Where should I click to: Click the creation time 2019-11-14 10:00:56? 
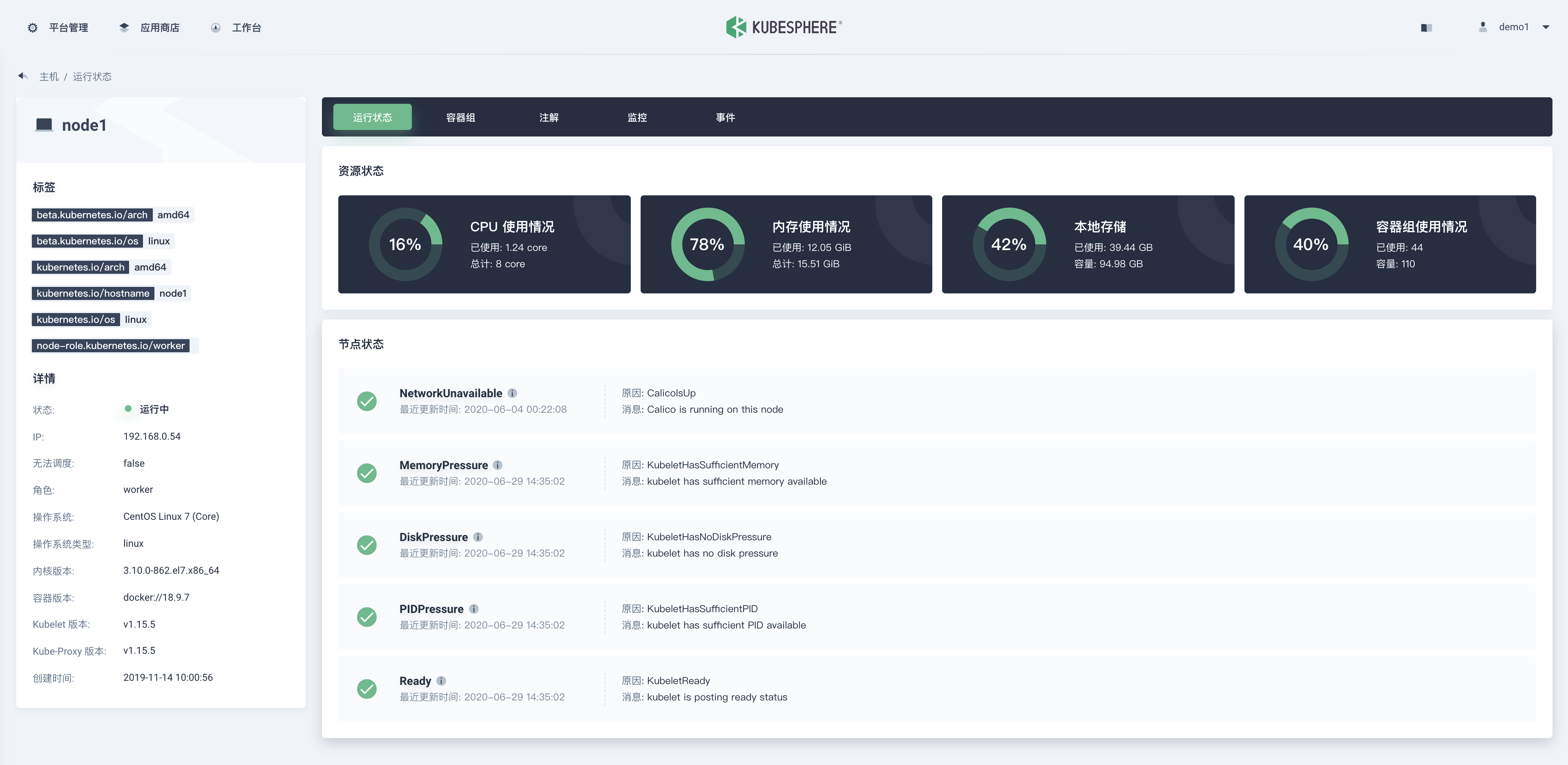click(168, 677)
